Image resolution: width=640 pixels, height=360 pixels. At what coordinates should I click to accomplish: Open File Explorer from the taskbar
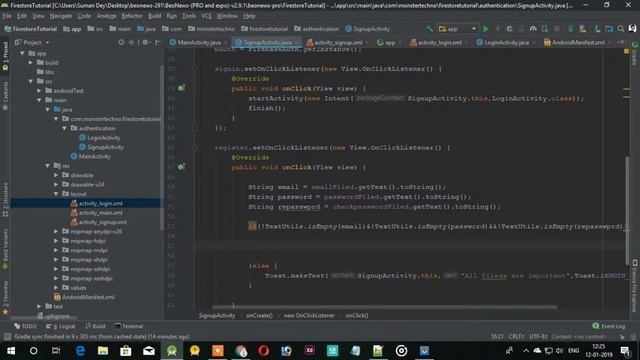[103, 351]
